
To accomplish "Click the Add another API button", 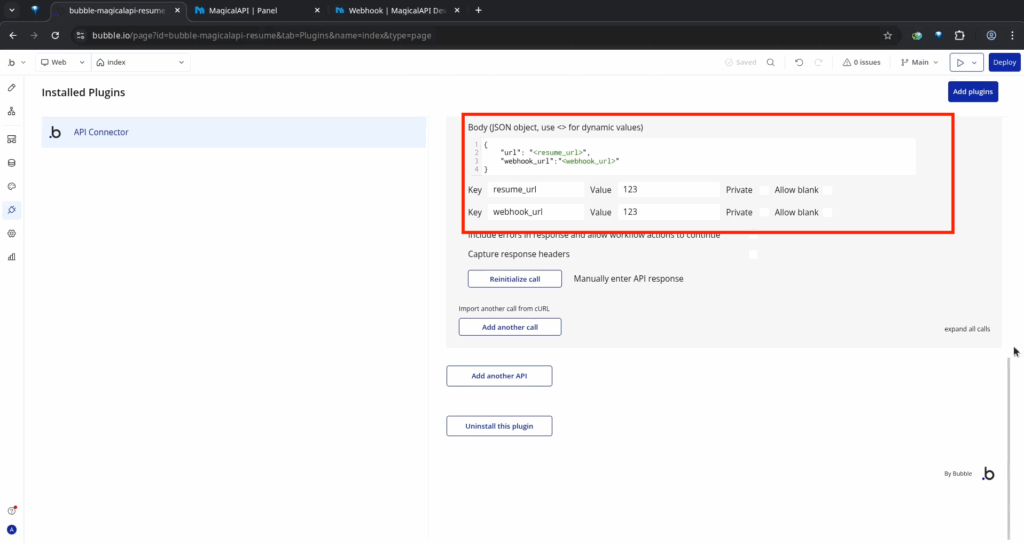I will pyautogui.click(x=499, y=376).
